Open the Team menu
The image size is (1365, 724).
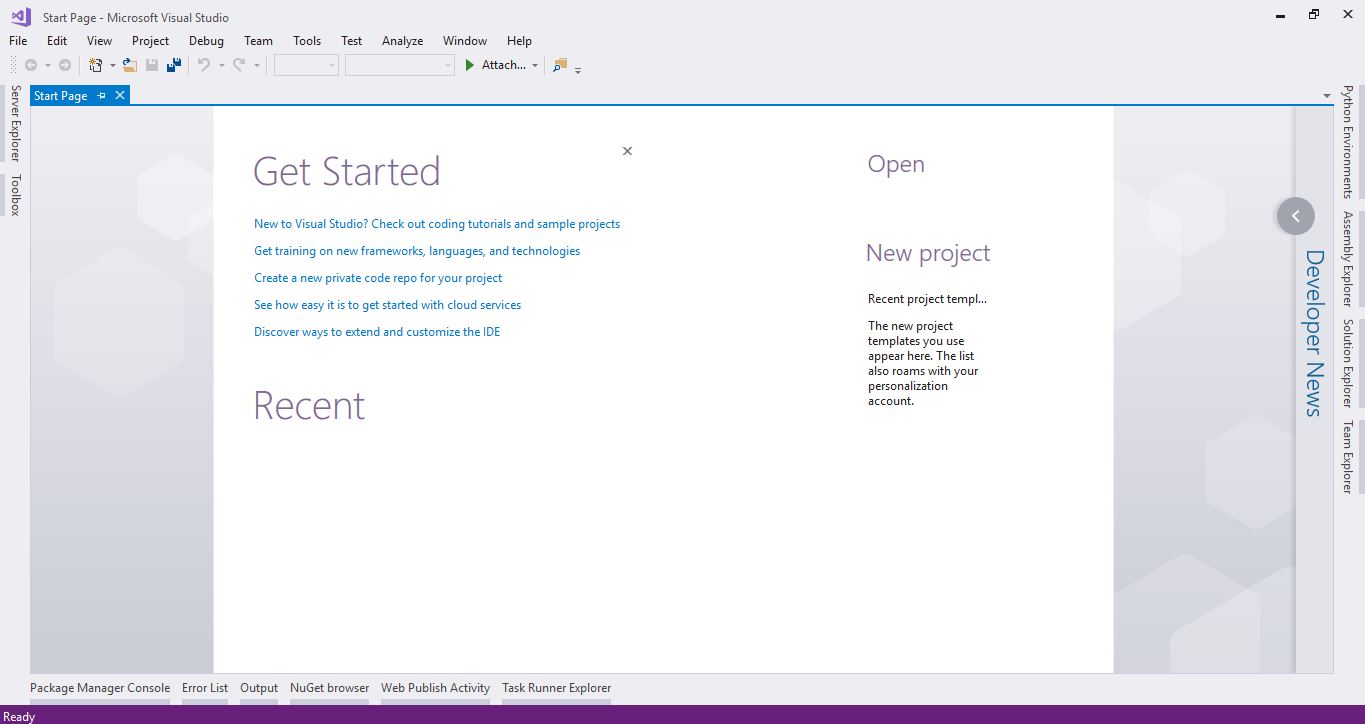(258, 41)
